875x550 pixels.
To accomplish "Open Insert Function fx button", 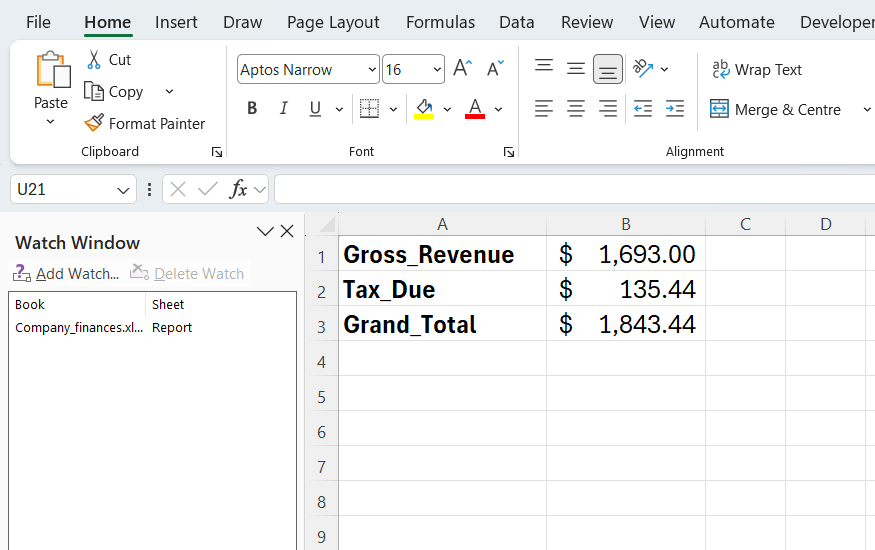I will (238, 190).
